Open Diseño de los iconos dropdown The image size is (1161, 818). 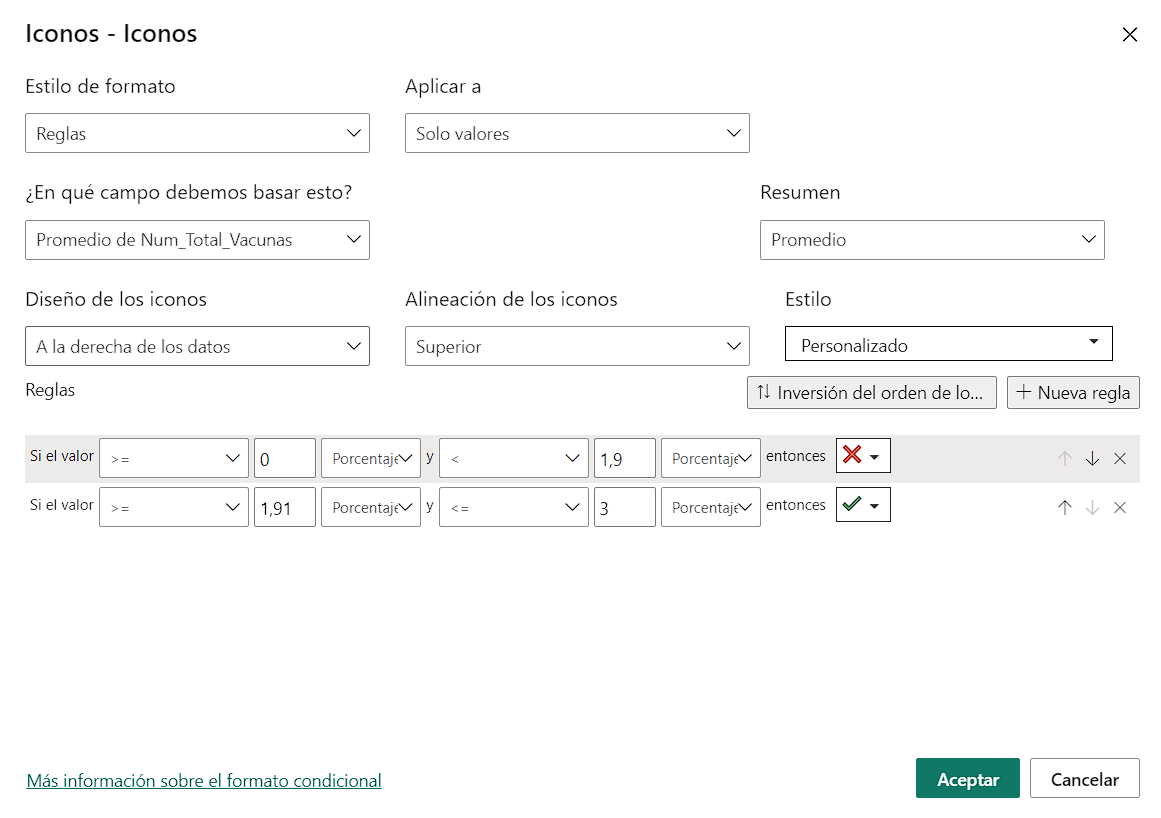coord(197,346)
